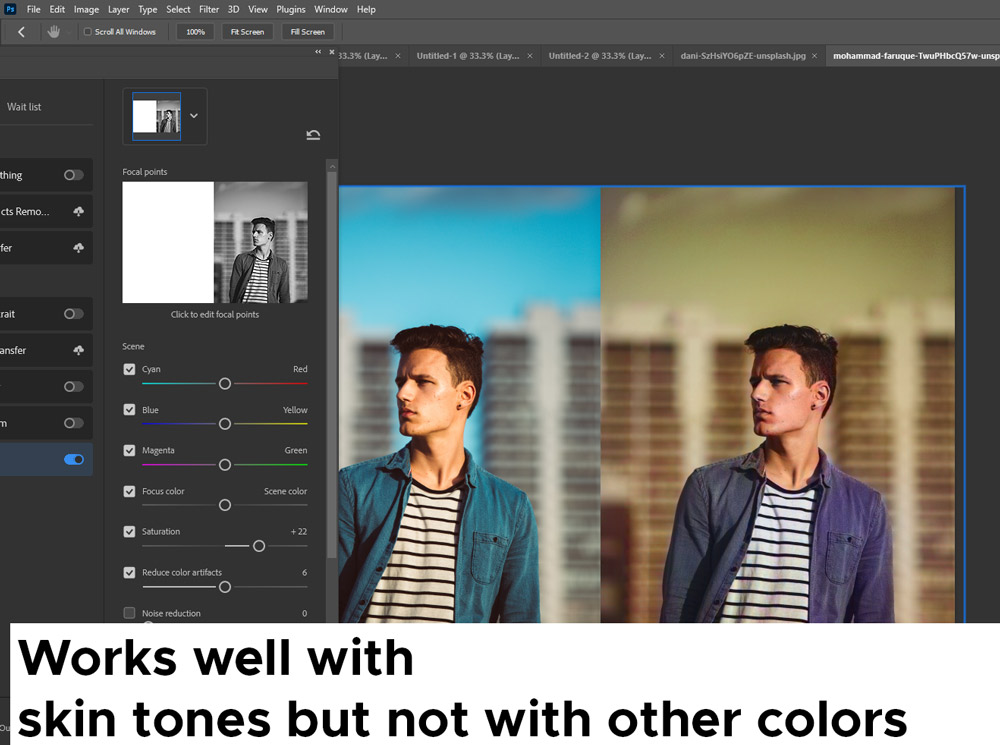This screenshot has width=1000, height=745.
Task: Click the 100% zoom button
Action: click(195, 32)
